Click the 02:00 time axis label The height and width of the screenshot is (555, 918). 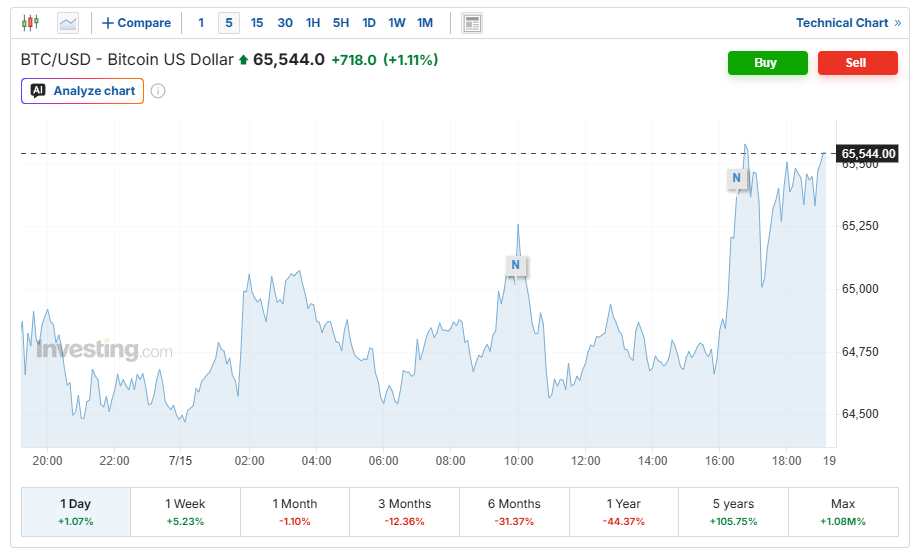(x=249, y=461)
